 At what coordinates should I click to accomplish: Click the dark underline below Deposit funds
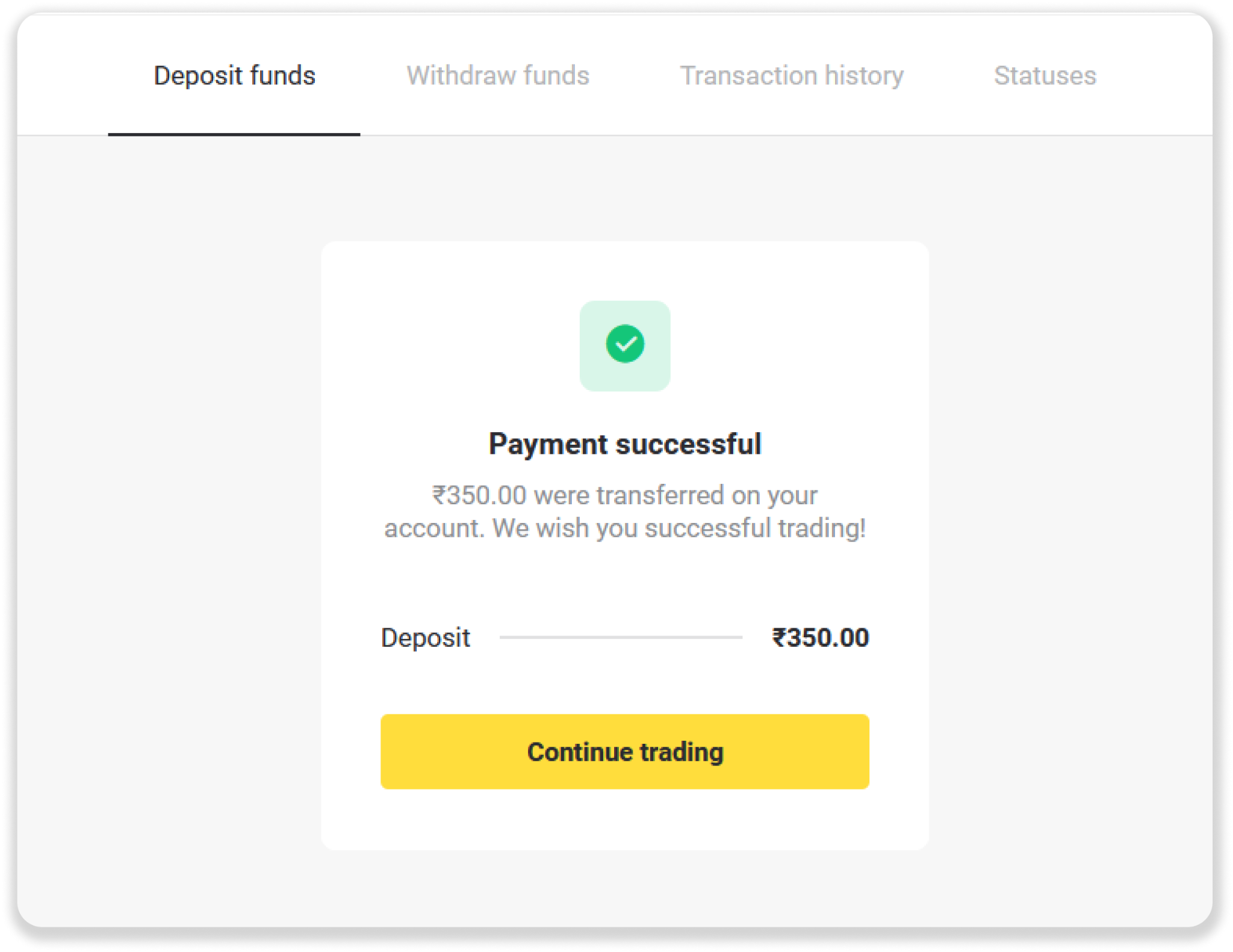pos(234,134)
